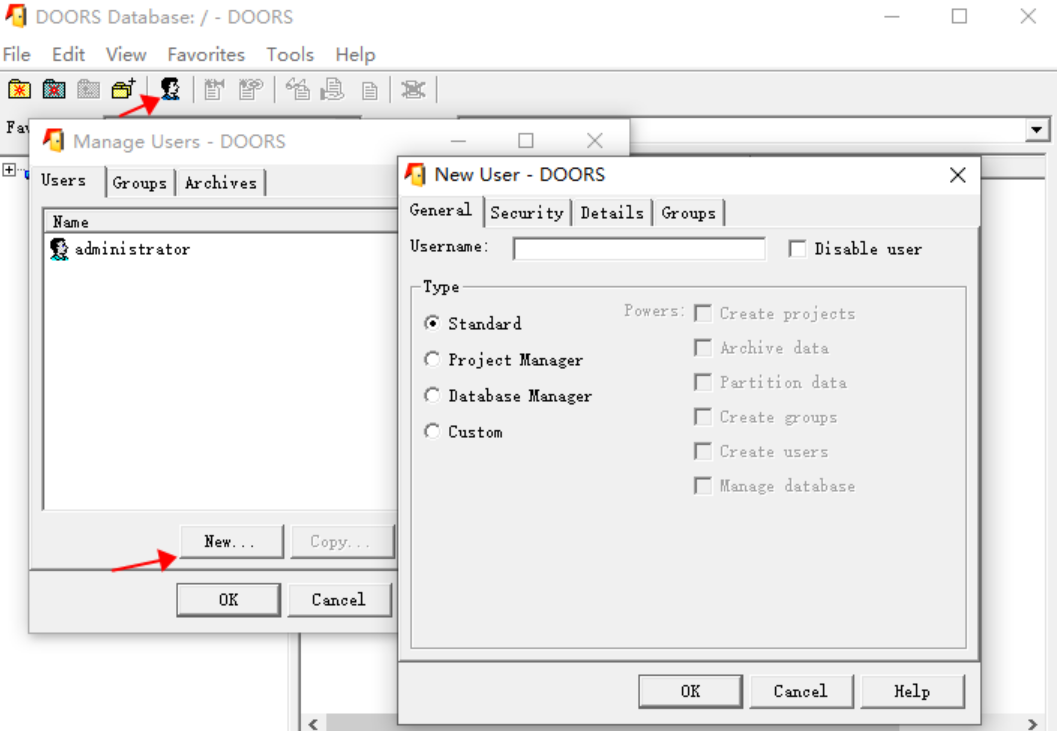Click the New... button in Manage Users
Viewport: 1057px width, 731px height.
[232, 542]
